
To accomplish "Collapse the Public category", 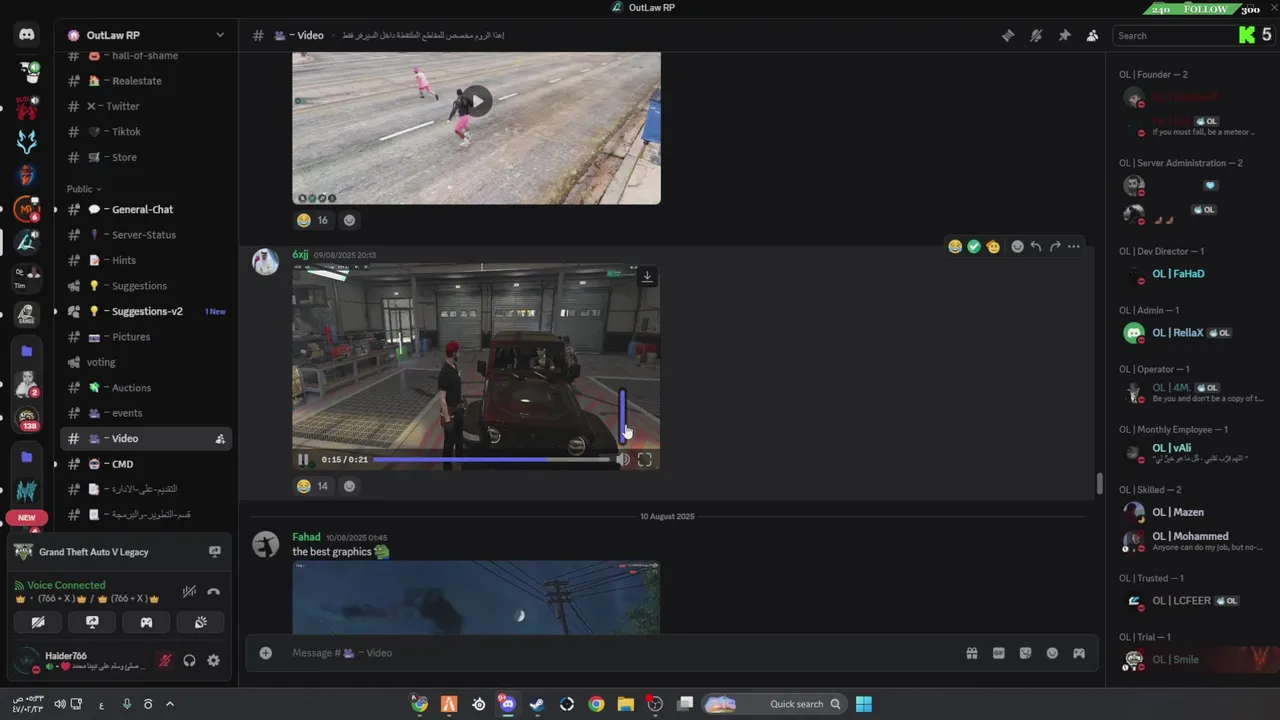I will 84,189.
